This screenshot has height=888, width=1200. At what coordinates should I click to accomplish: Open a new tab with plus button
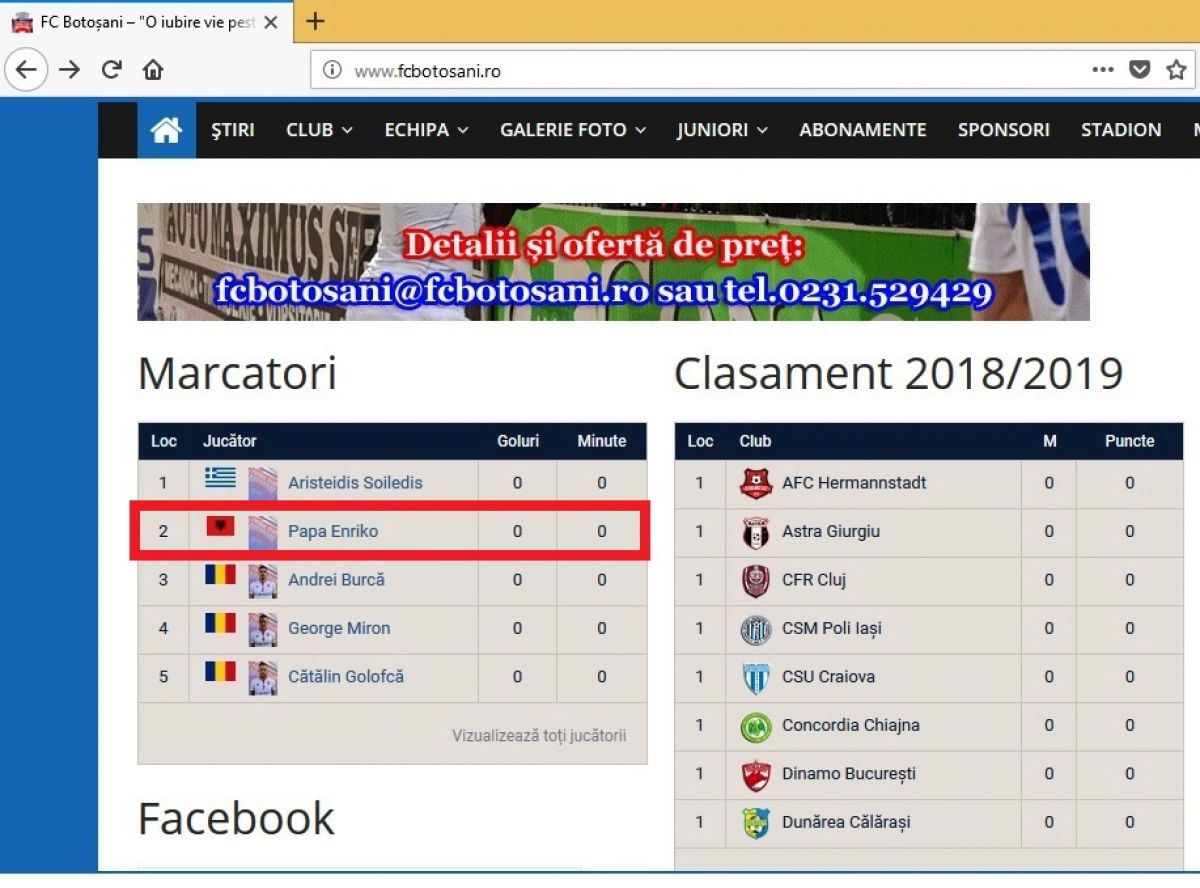point(315,21)
